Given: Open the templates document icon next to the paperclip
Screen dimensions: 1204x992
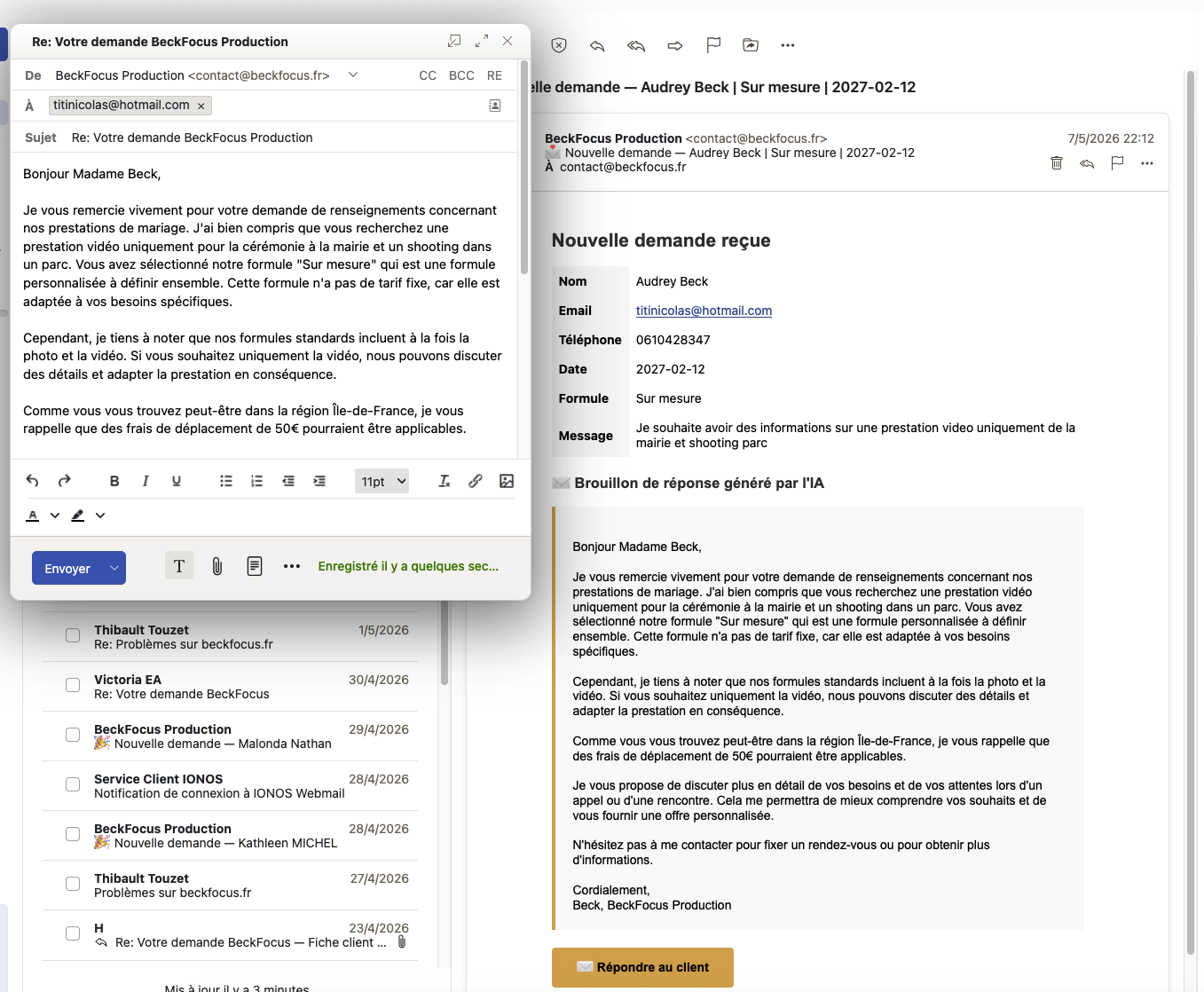Looking at the screenshot, I should pyautogui.click(x=255, y=566).
